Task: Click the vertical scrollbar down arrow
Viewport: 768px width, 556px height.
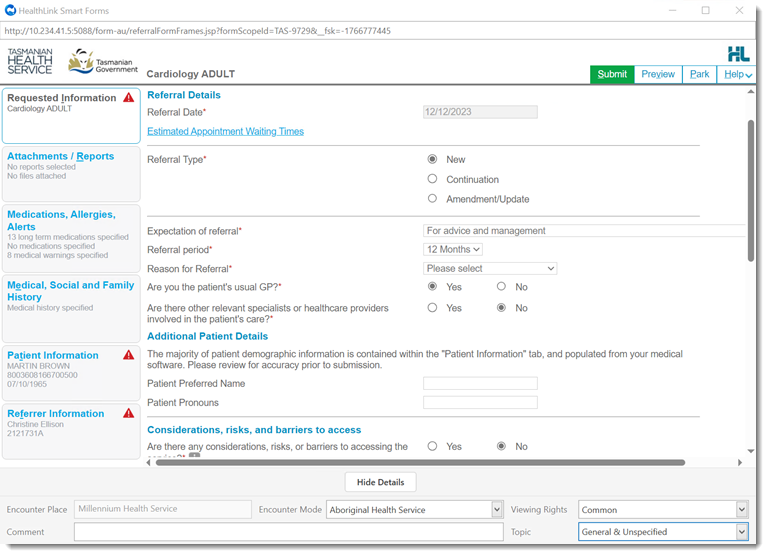Action: [x=750, y=451]
